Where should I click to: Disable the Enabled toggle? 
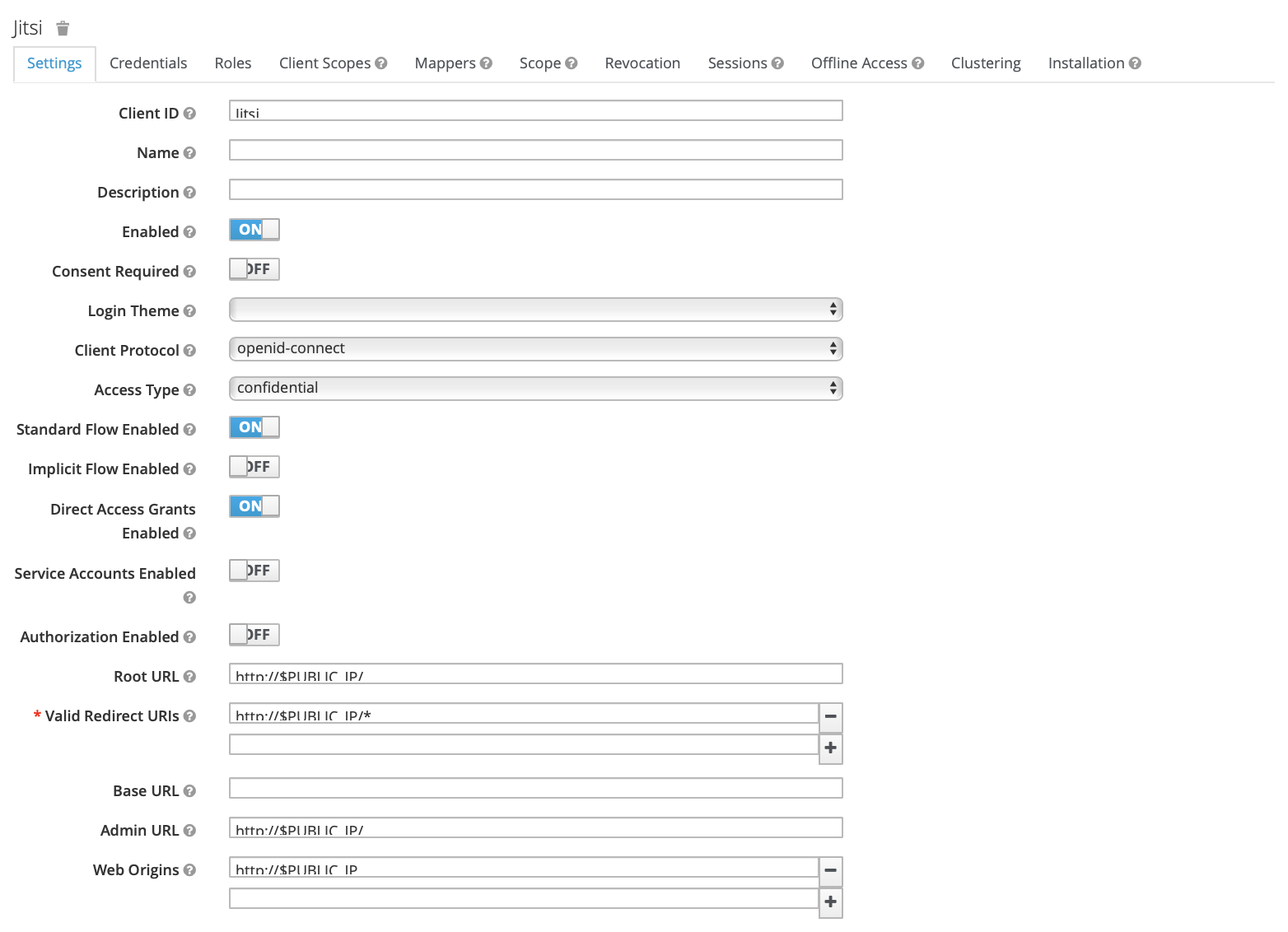(254, 229)
